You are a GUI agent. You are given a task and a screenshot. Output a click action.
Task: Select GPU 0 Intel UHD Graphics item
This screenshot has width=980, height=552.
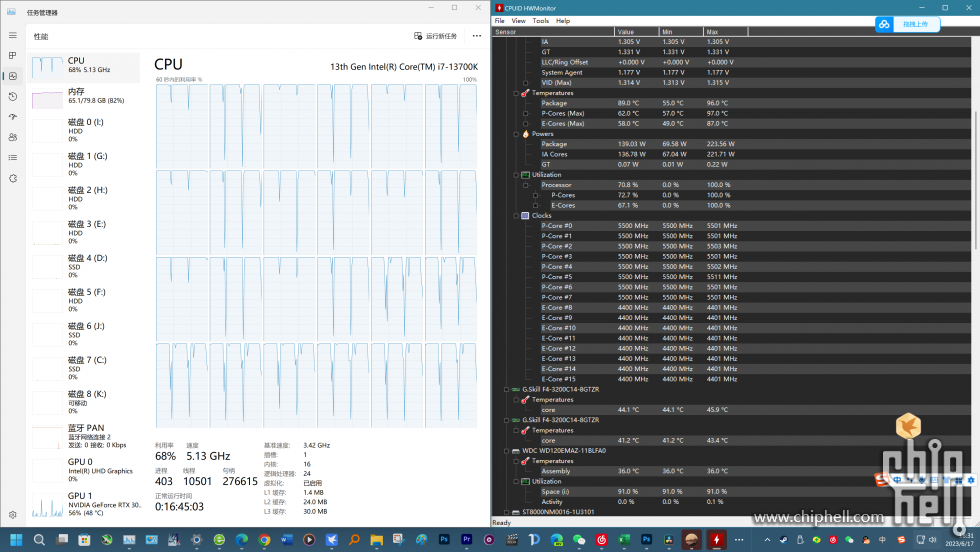[84, 470]
